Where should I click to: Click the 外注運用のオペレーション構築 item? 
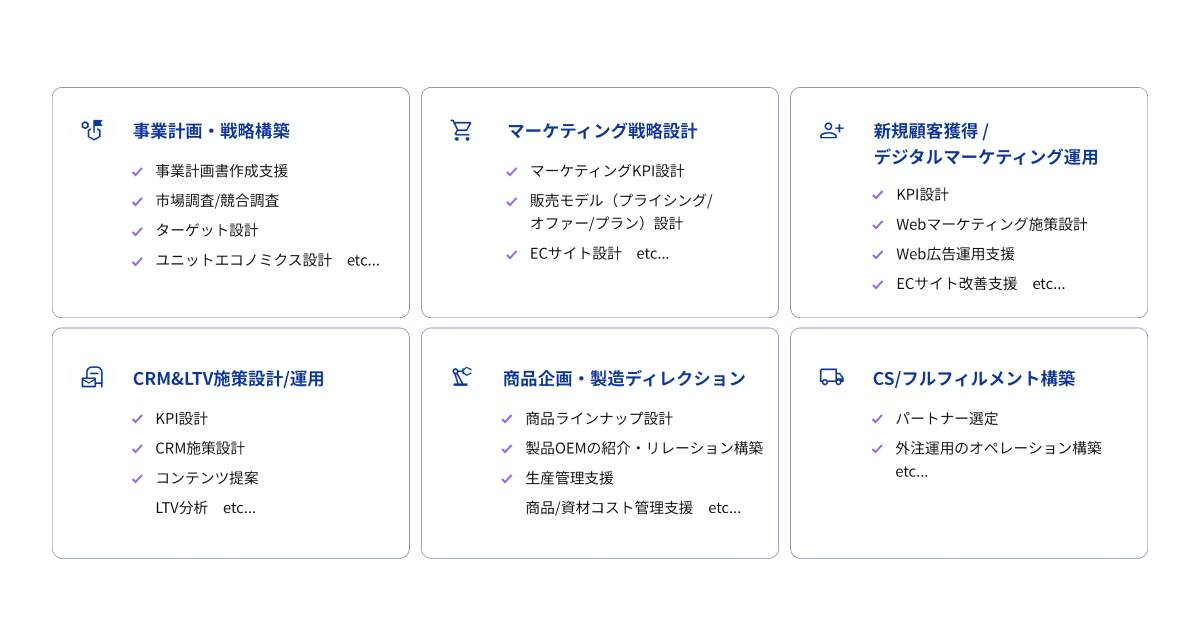(998, 448)
